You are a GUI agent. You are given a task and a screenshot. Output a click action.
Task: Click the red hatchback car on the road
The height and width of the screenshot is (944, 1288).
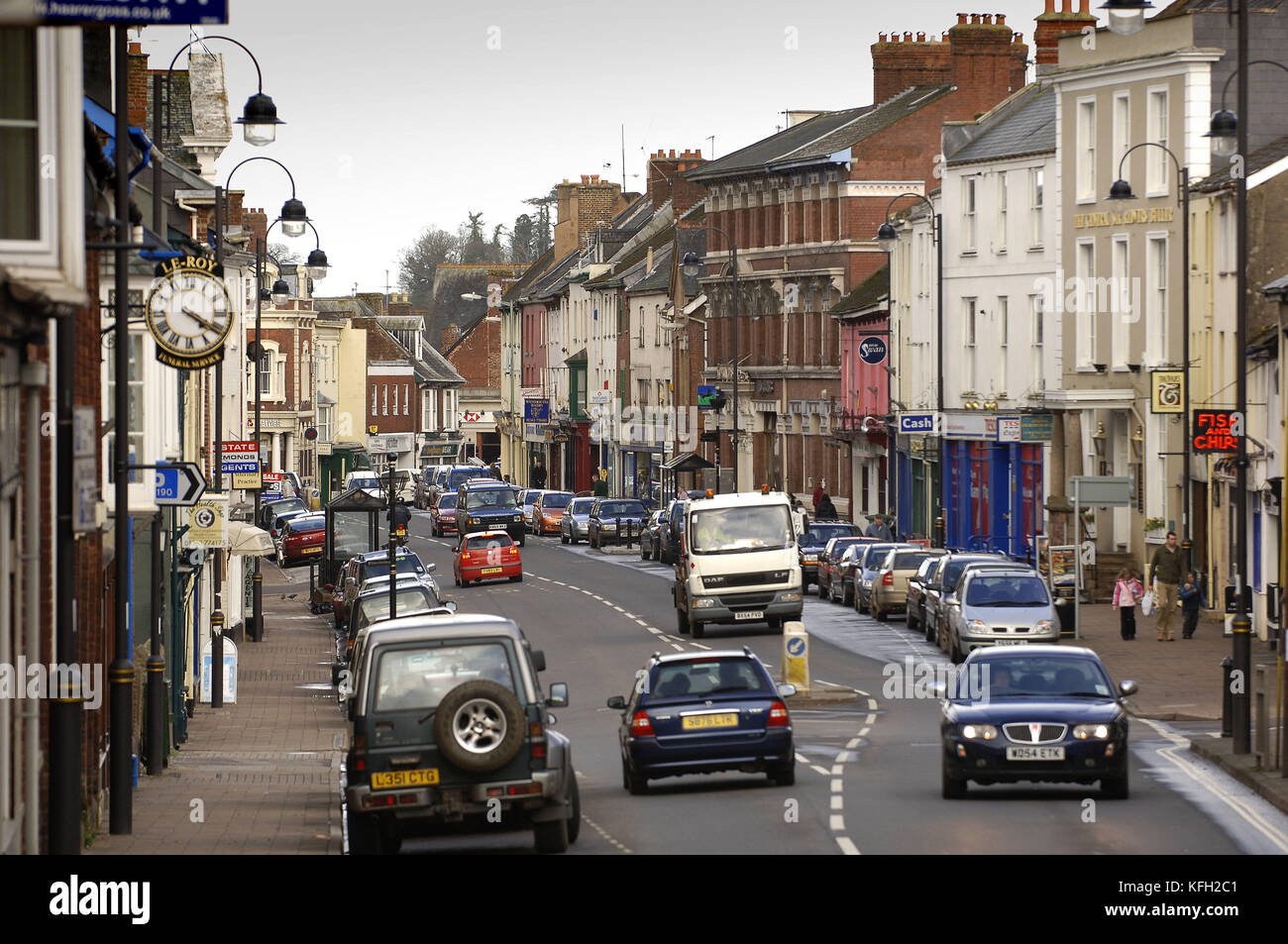486,559
